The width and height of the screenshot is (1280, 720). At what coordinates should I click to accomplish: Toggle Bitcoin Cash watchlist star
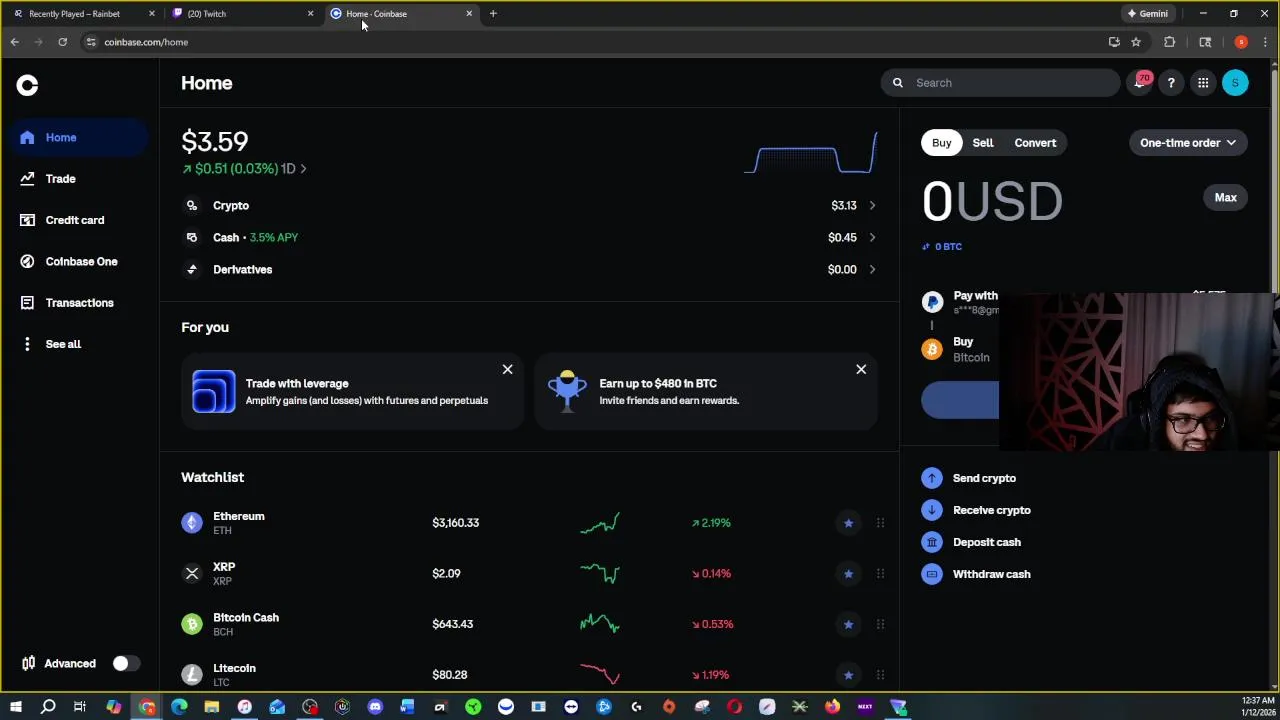[848, 624]
